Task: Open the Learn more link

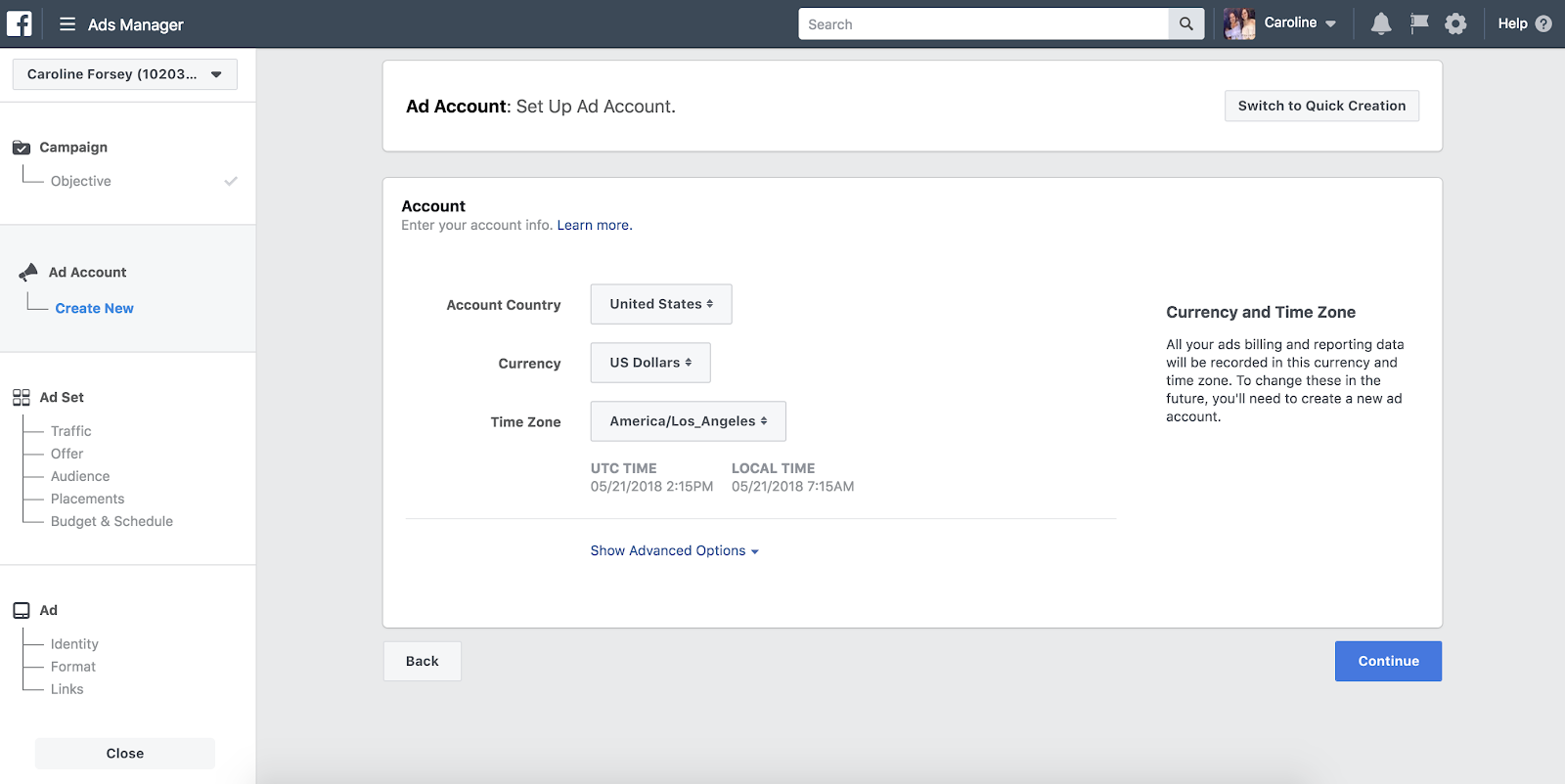Action: click(x=595, y=225)
